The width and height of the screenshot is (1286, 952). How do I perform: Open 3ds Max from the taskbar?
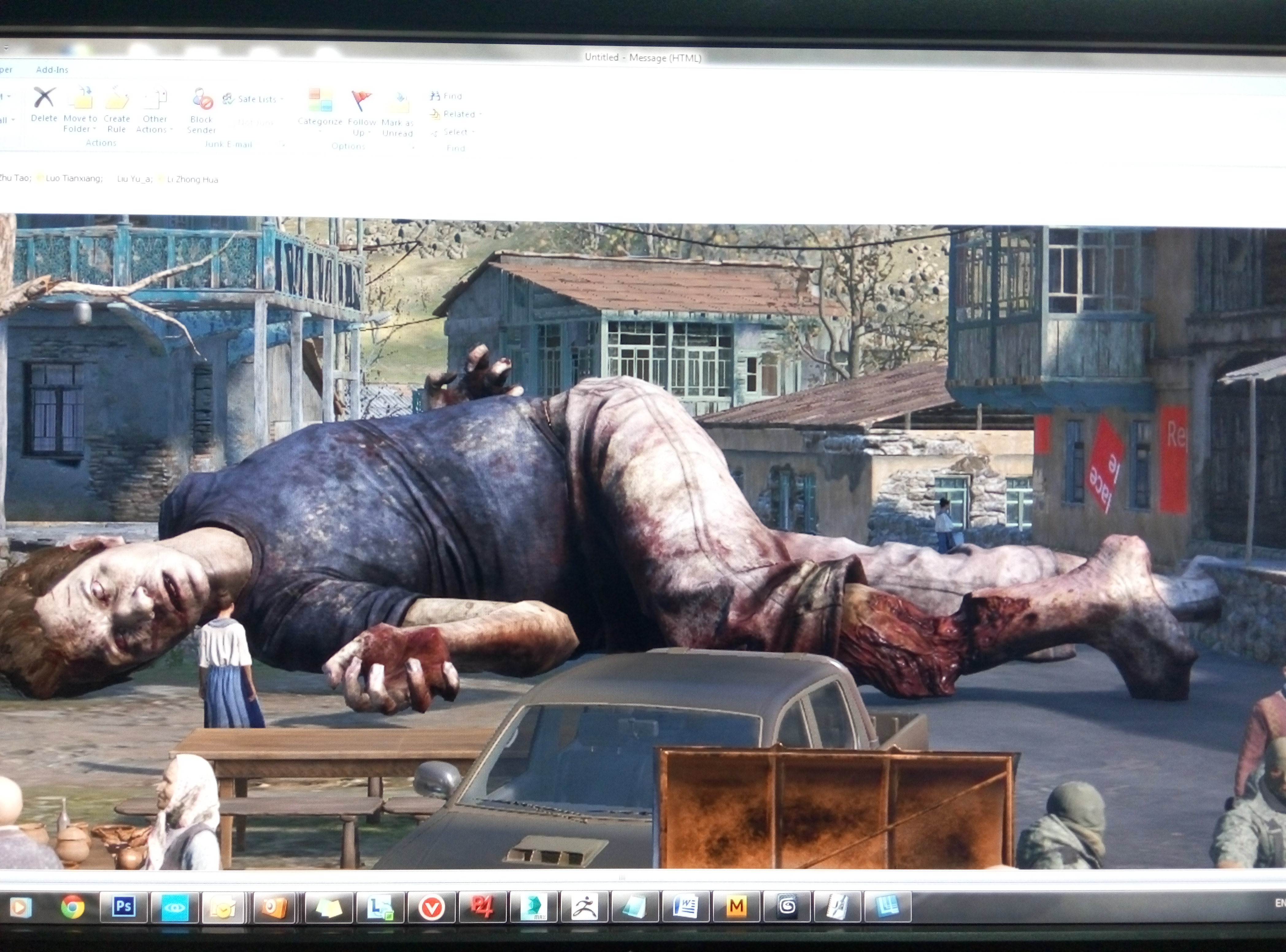[534, 908]
